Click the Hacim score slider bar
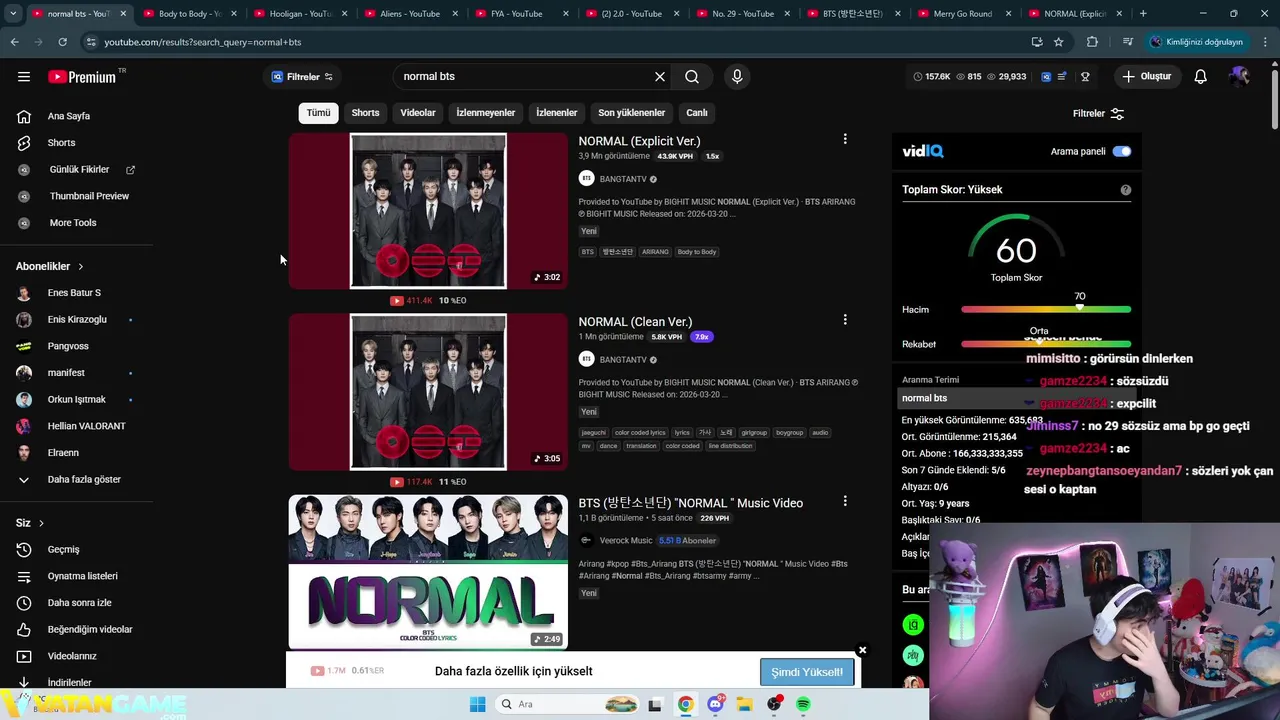Screen dimensions: 1280x720 [x=1046, y=309]
